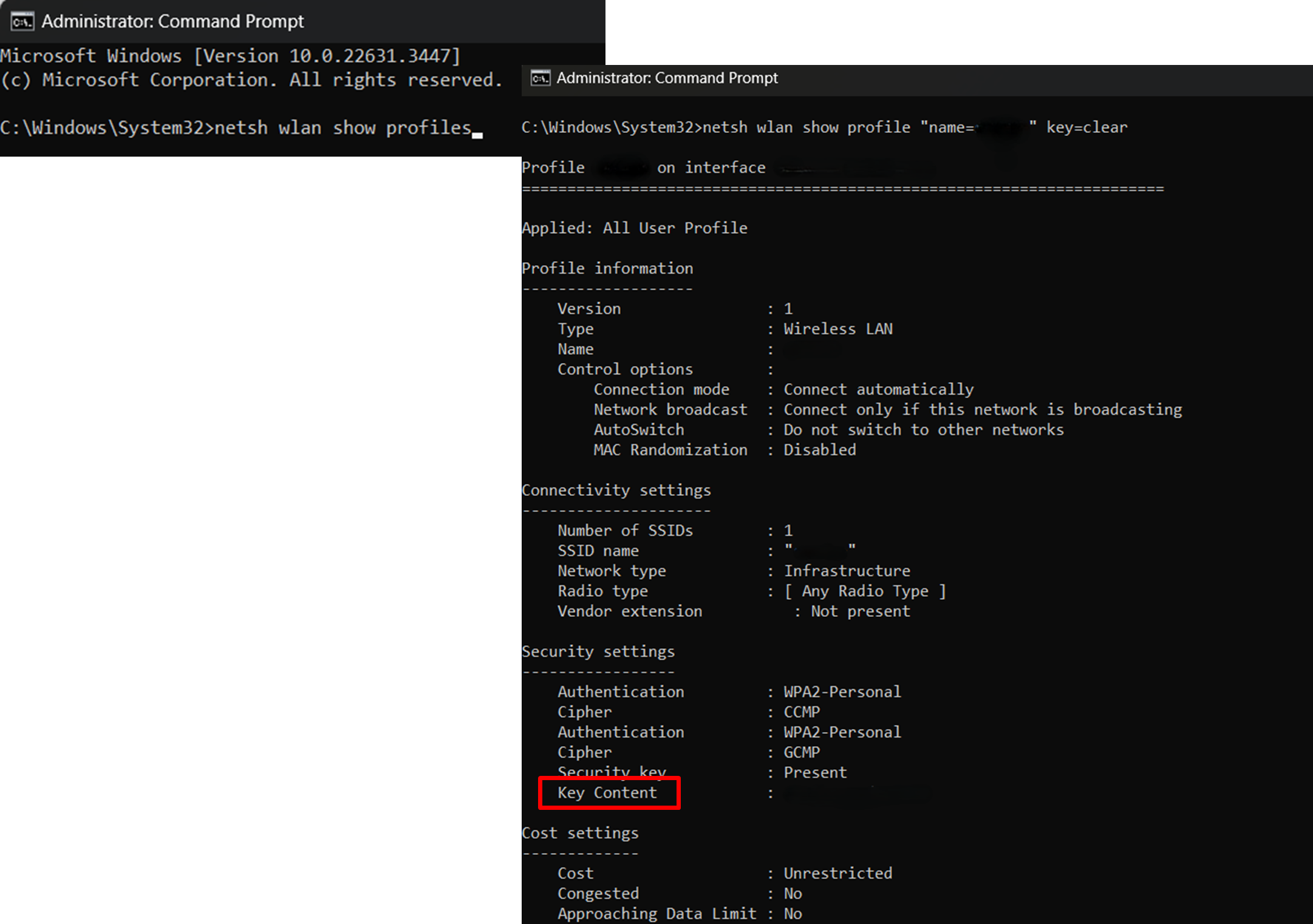Click the 'Version' row label
The width and height of the screenshot is (1313, 924).
pyautogui.click(x=589, y=309)
